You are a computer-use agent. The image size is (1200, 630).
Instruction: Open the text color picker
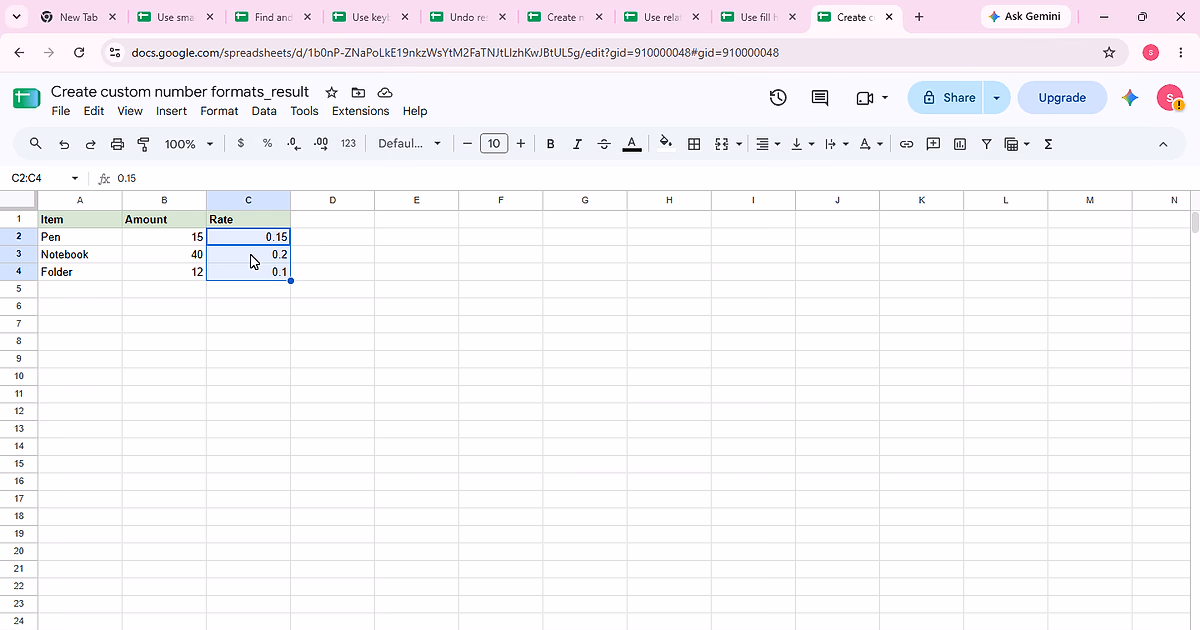631,144
